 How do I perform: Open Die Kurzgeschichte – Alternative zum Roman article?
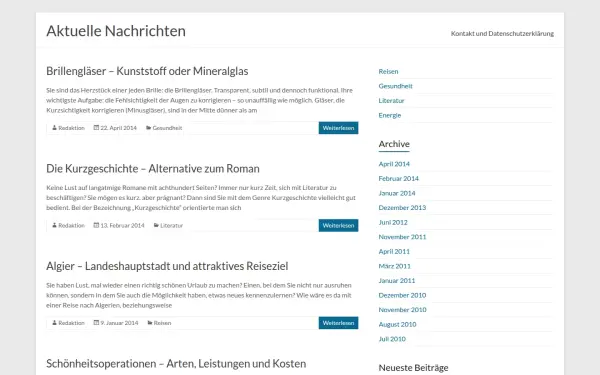click(x=153, y=169)
